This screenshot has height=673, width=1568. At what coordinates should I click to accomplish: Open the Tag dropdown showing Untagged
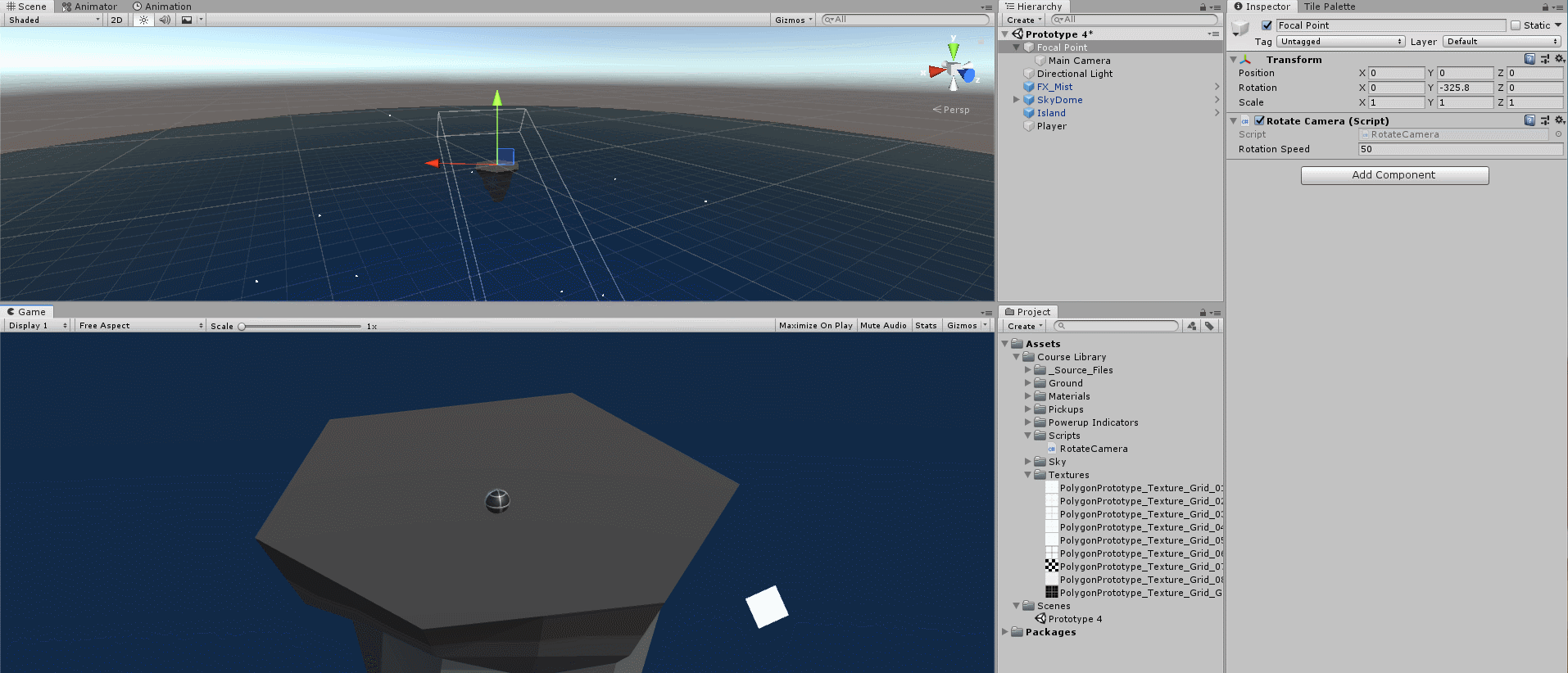tap(1340, 42)
